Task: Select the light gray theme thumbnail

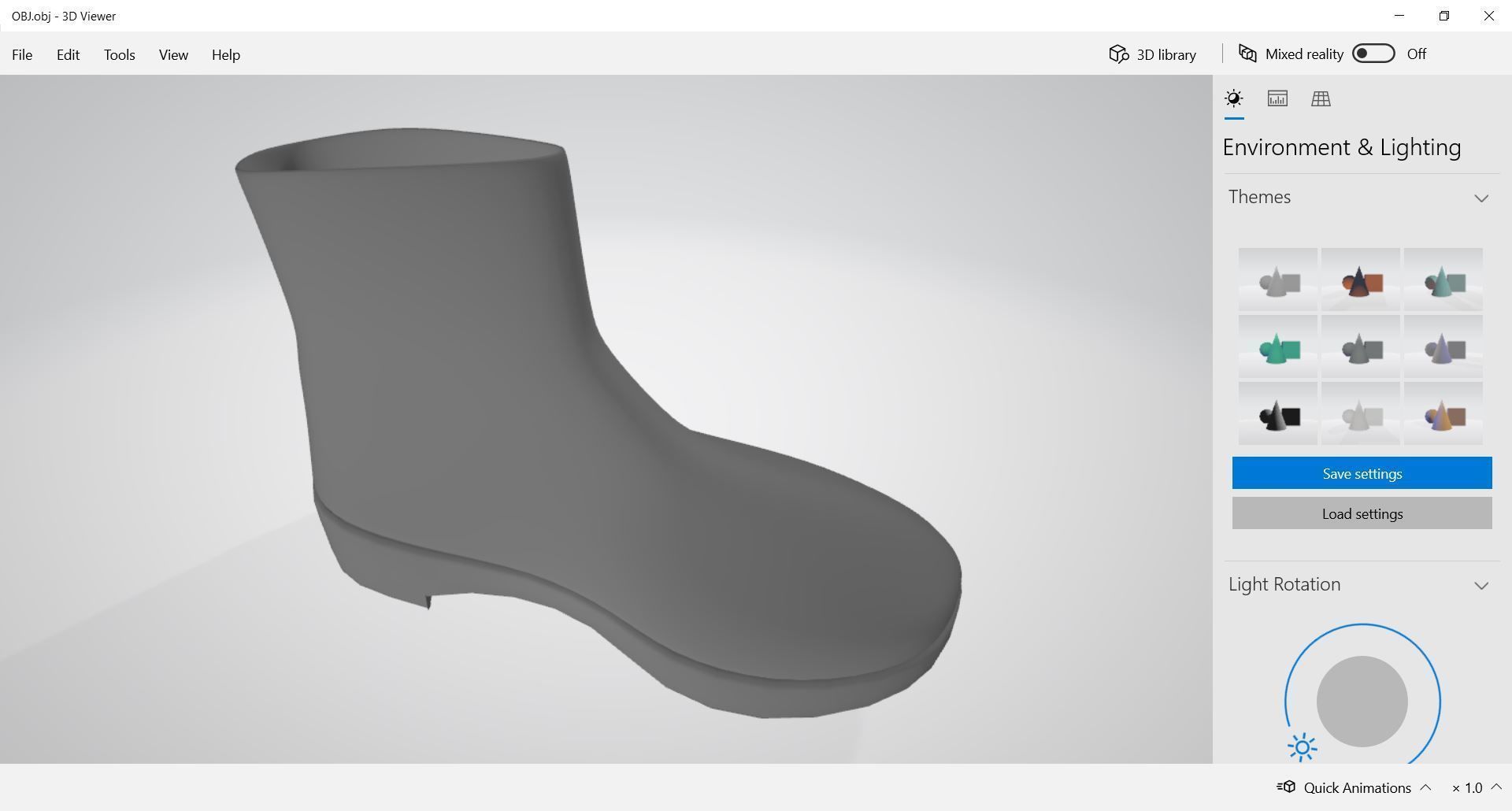Action: coord(1278,280)
